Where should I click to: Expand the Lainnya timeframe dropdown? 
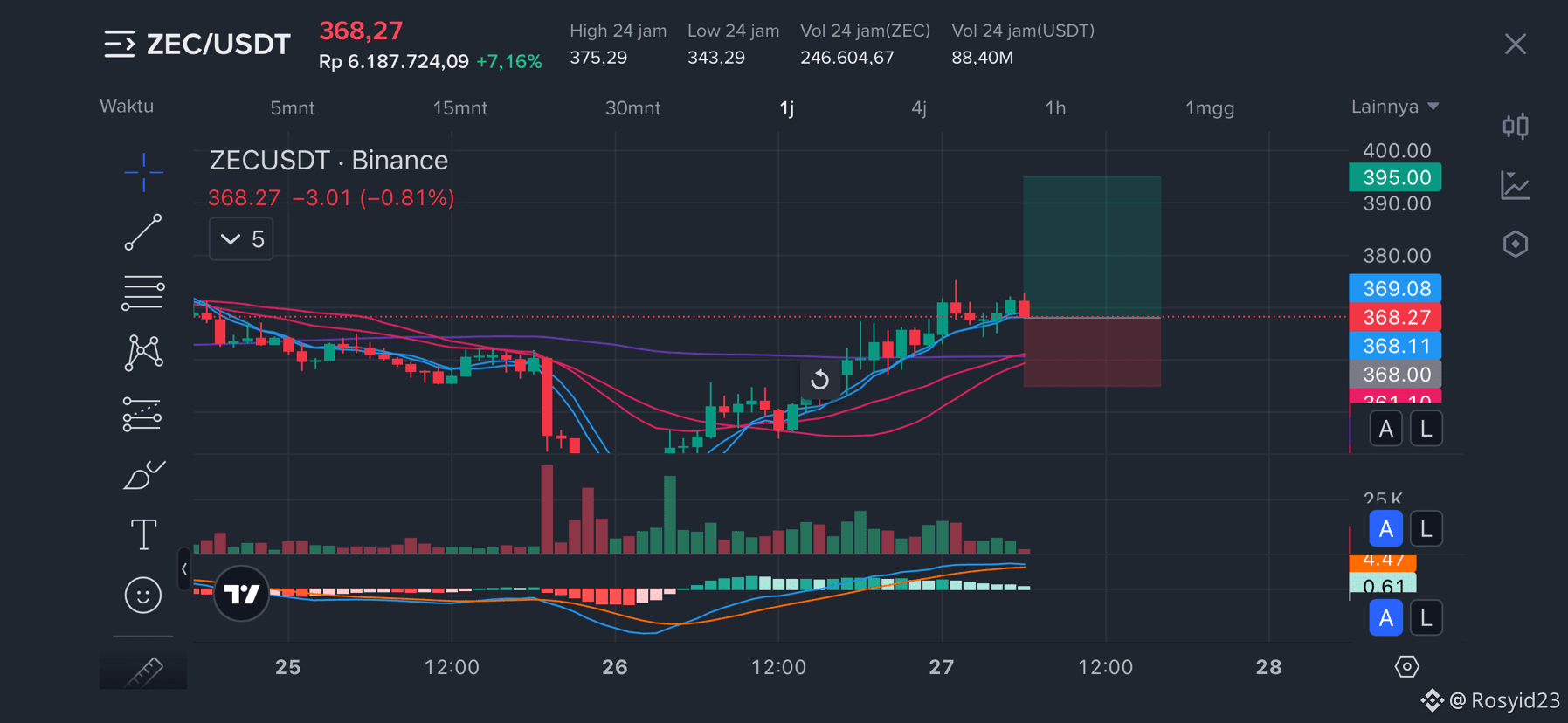[x=1395, y=107]
